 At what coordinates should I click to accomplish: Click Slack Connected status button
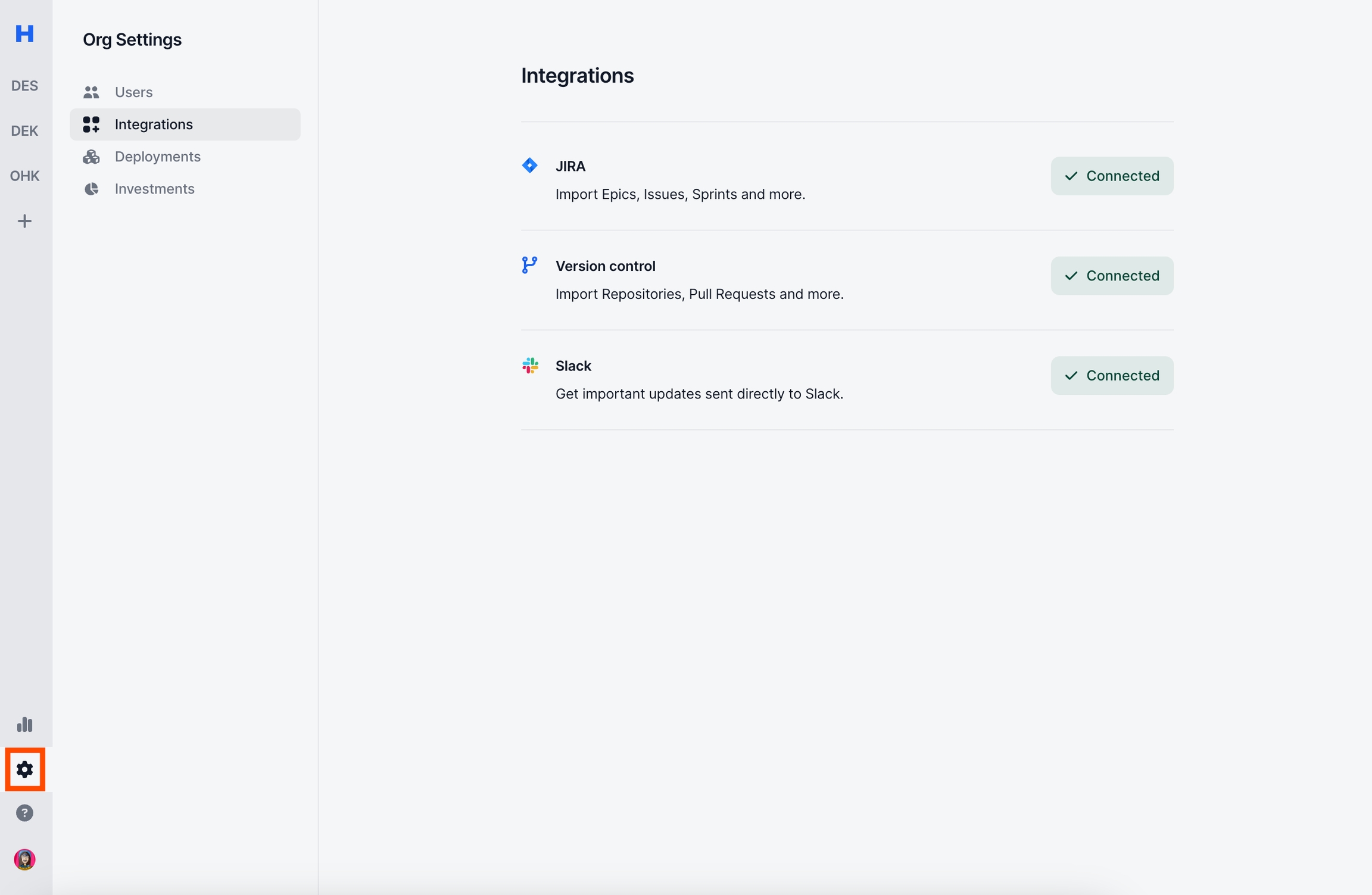pos(1111,375)
